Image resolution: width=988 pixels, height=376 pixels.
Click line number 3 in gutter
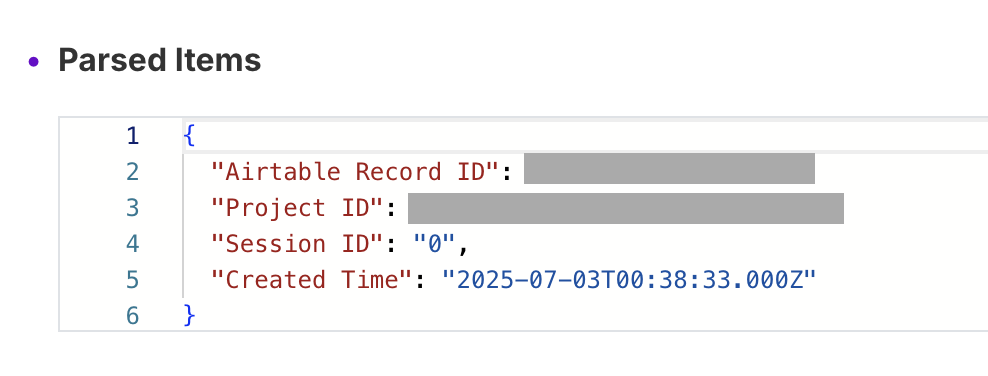pyautogui.click(x=132, y=208)
